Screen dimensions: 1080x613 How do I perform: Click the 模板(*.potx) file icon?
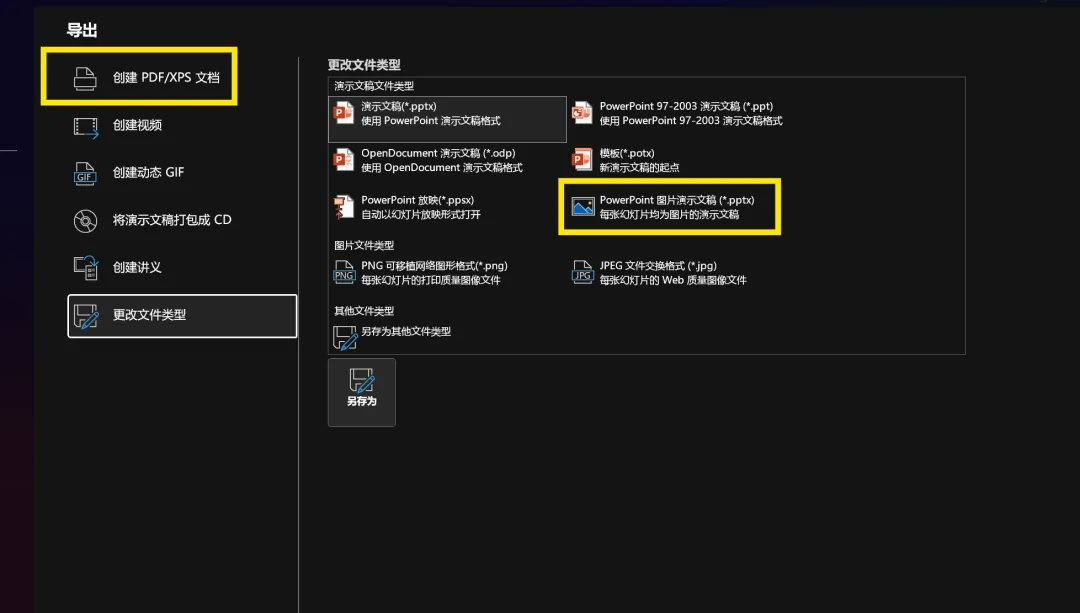click(x=581, y=160)
